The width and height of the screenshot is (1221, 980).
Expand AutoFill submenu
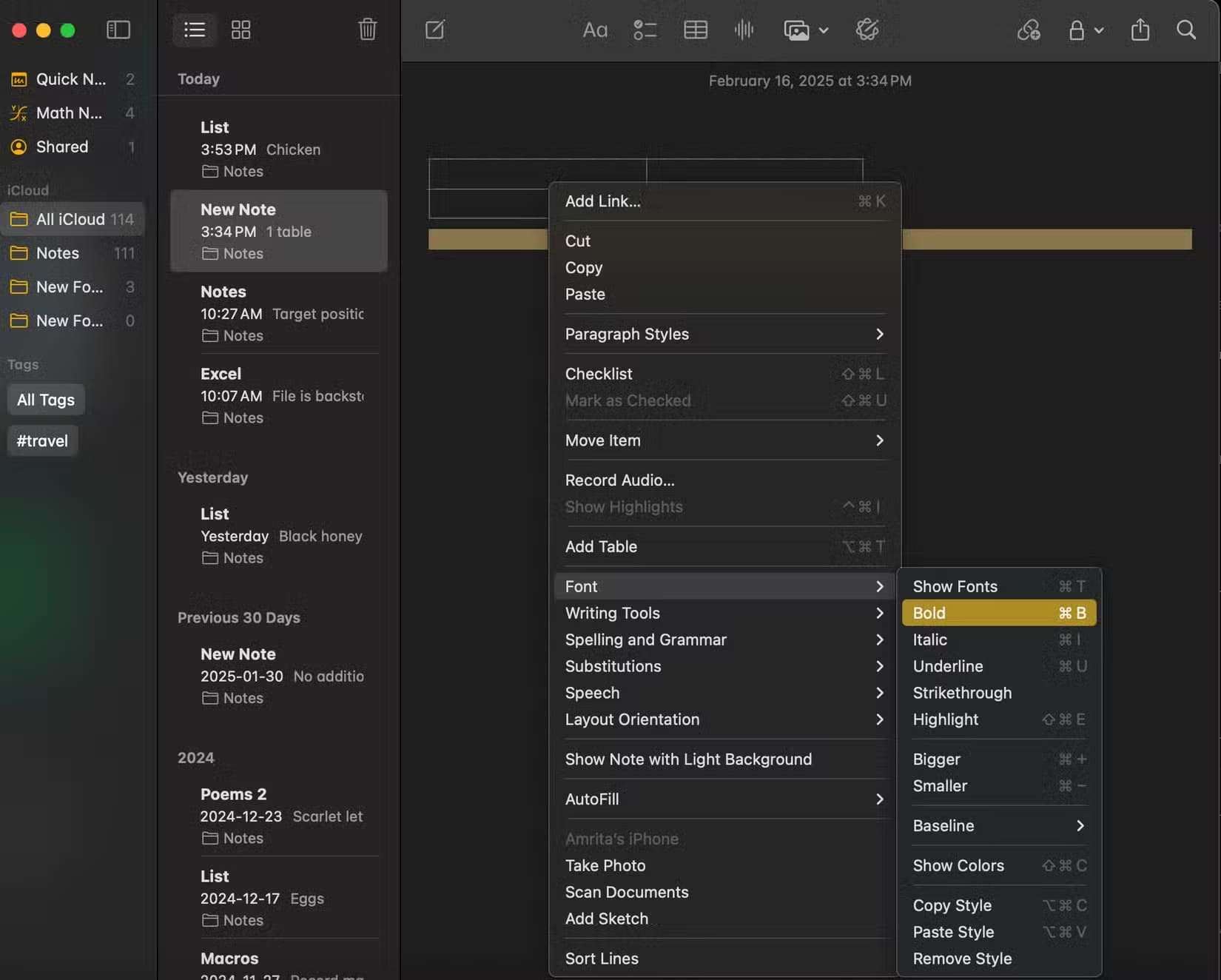tap(724, 799)
